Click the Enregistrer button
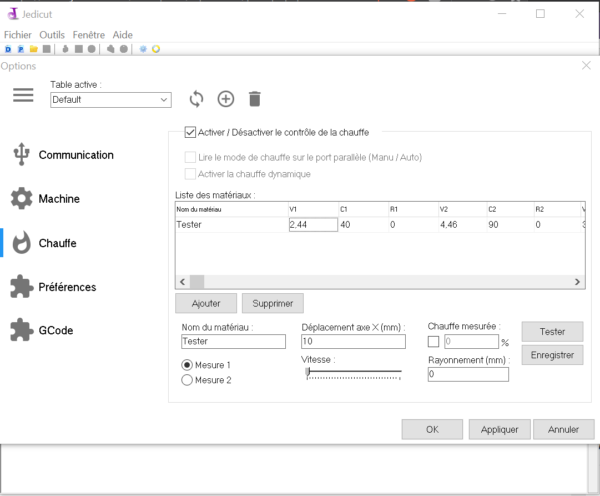The height and width of the screenshot is (496, 600). click(x=553, y=355)
